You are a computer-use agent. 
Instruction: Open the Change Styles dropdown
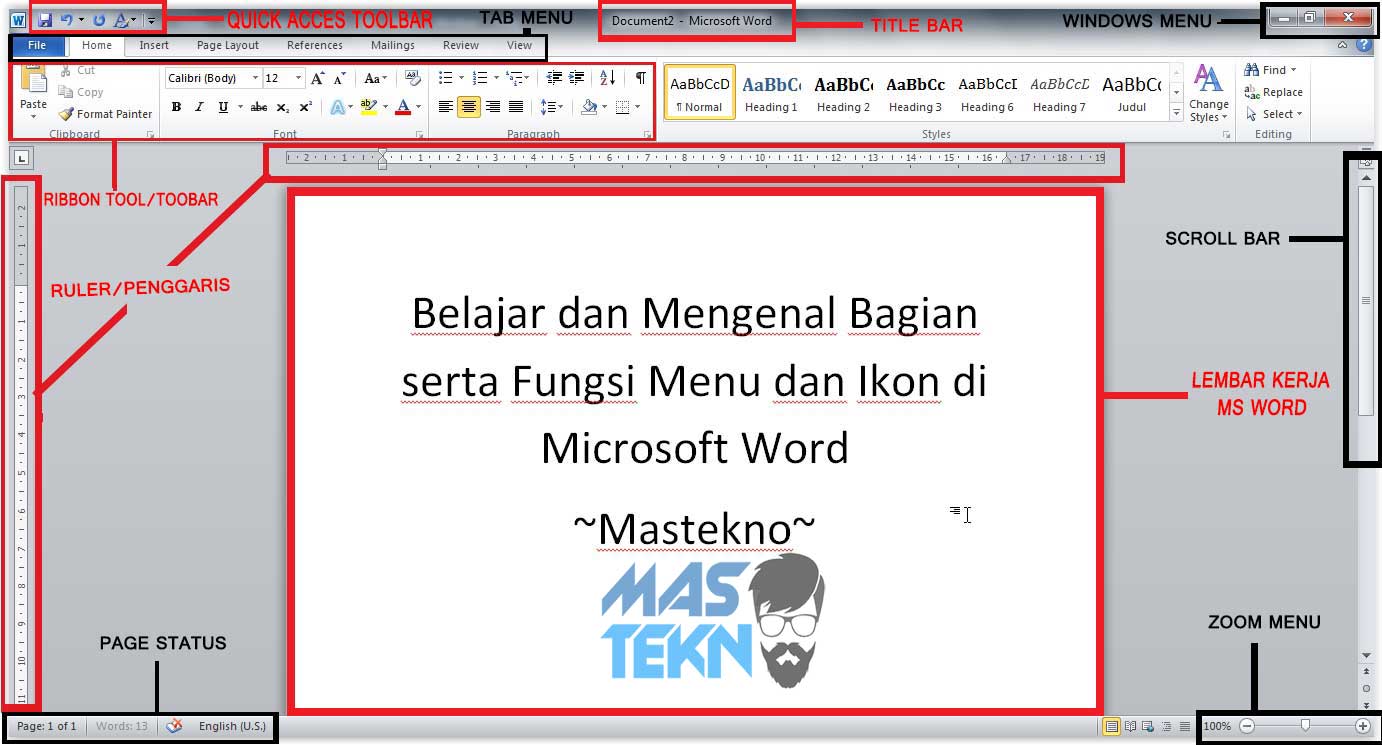click(x=1209, y=100)
